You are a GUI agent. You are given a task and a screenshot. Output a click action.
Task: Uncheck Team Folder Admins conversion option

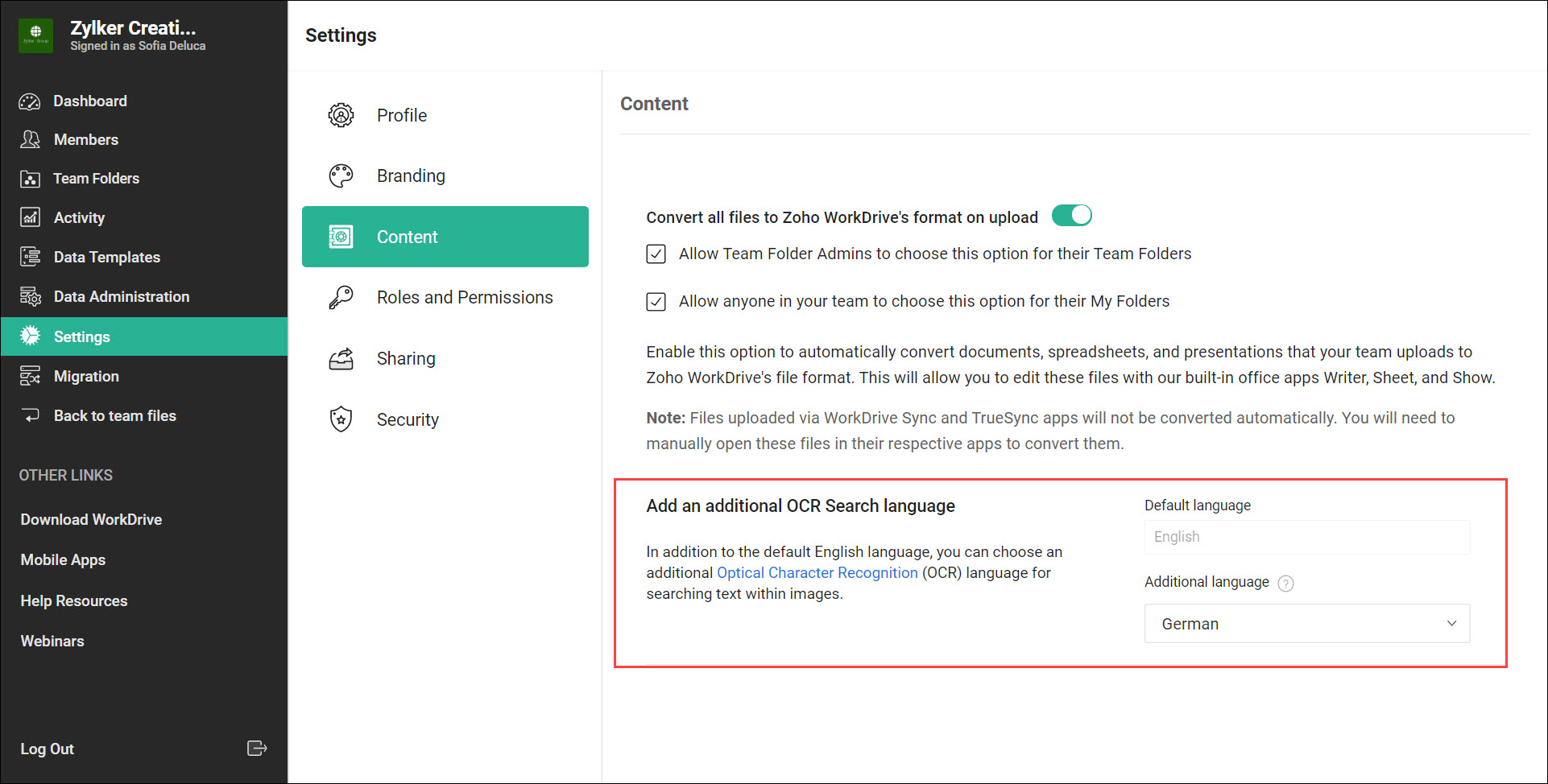pos(656,254)
